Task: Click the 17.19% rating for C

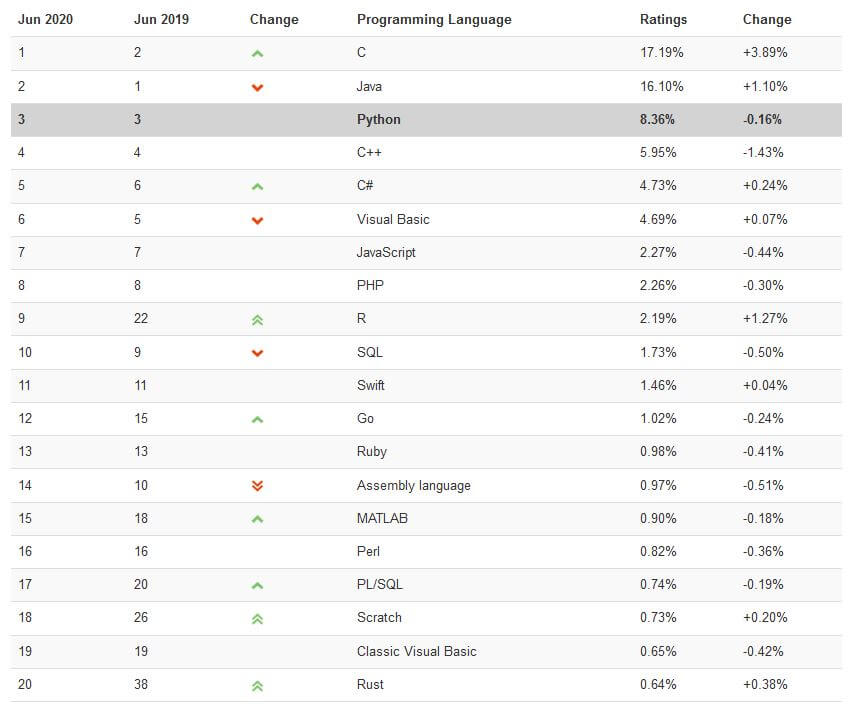Action: [x=661, y=53]
